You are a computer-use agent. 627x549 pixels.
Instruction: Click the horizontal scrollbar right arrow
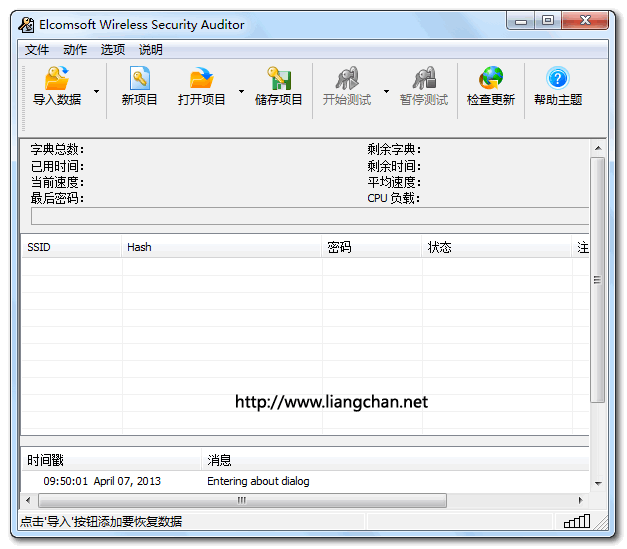pos(580,500)
